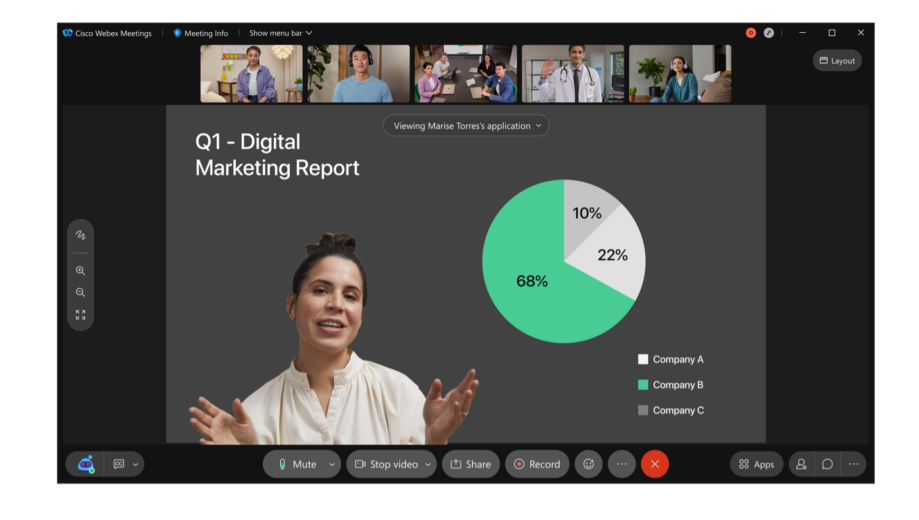
Task: Open the Webex Assistant icon
Action: point(86,464)
